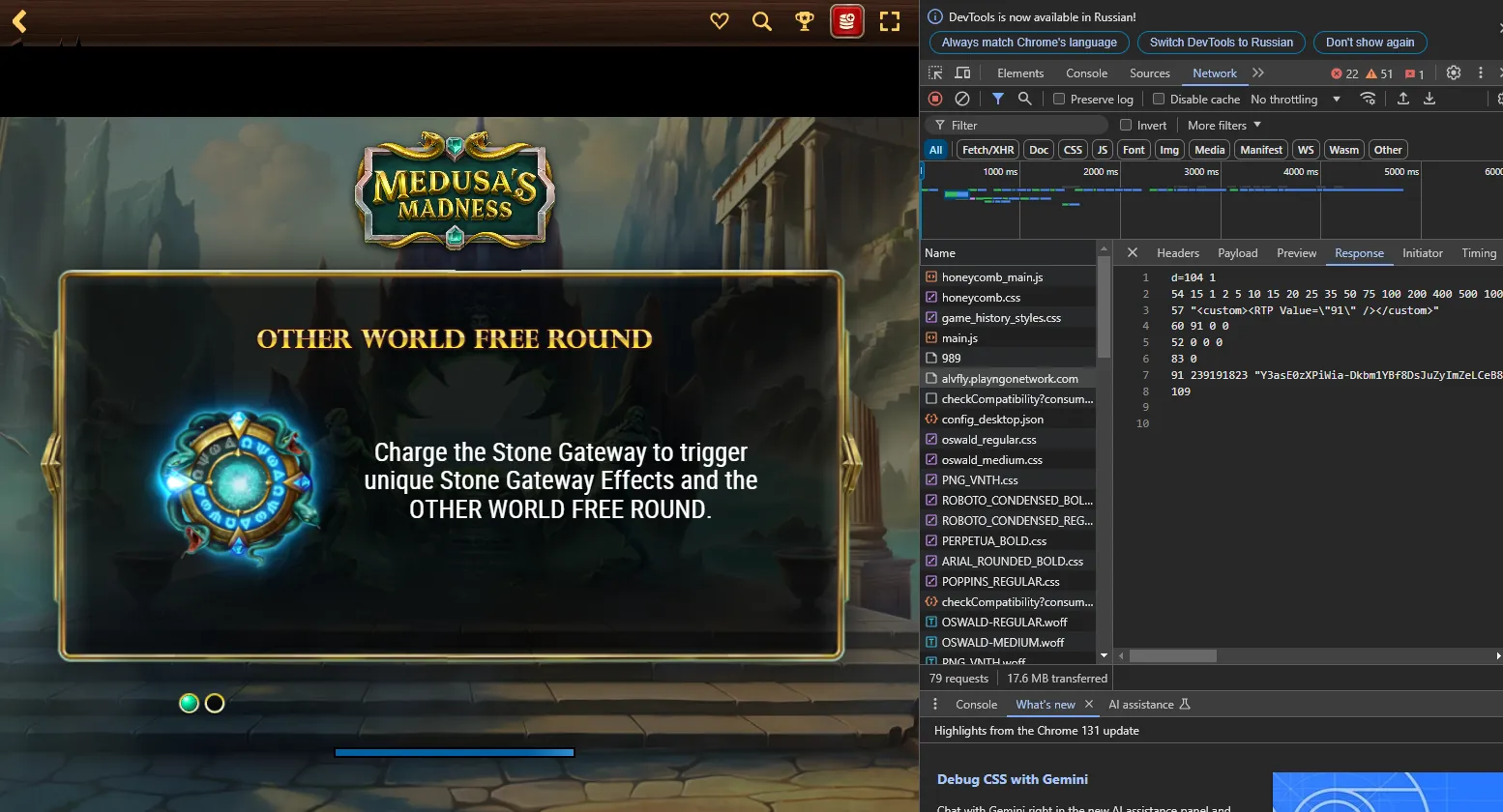Expand the More filters dropdown
This screenshot has width=1503, height=812.
tap(1224, 125)
